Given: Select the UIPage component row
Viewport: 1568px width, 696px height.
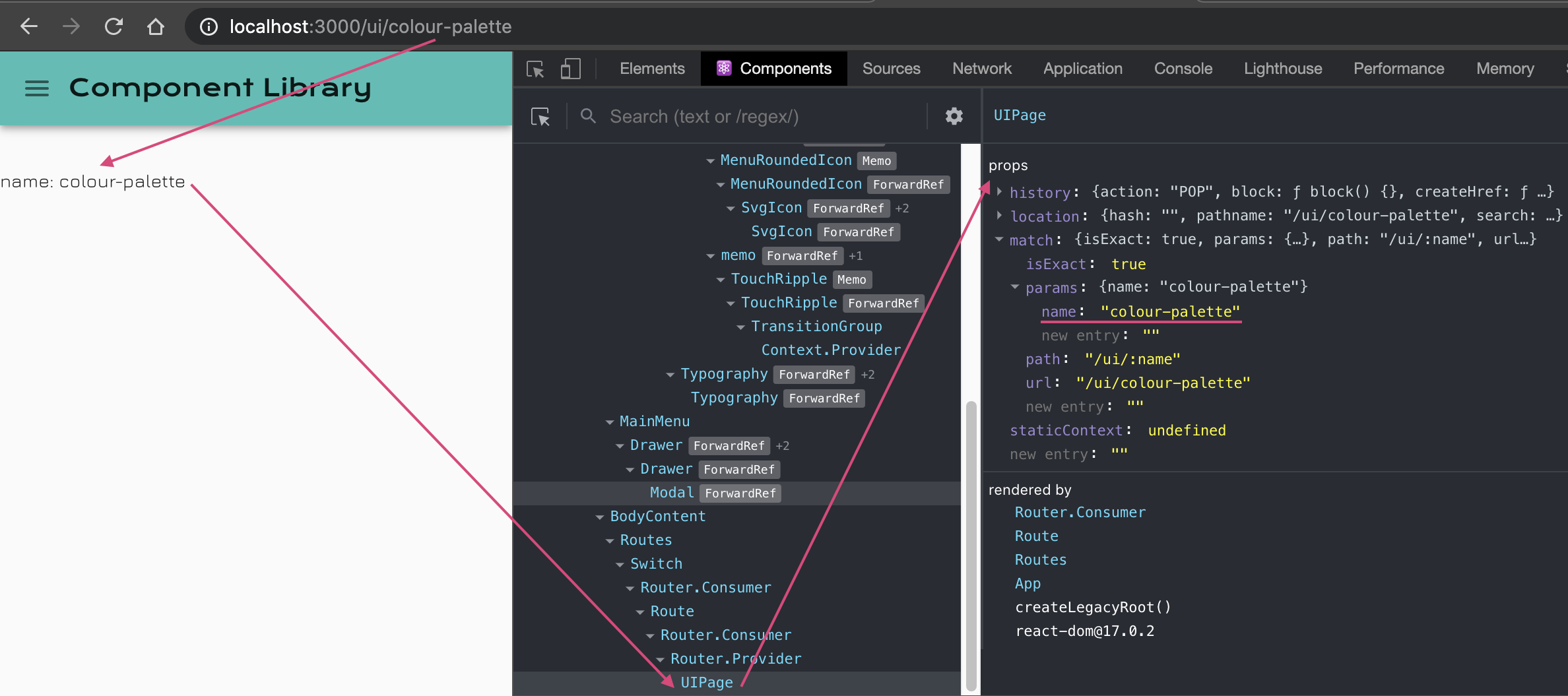Looking at the screenshot, I should [x=736, y=683].
